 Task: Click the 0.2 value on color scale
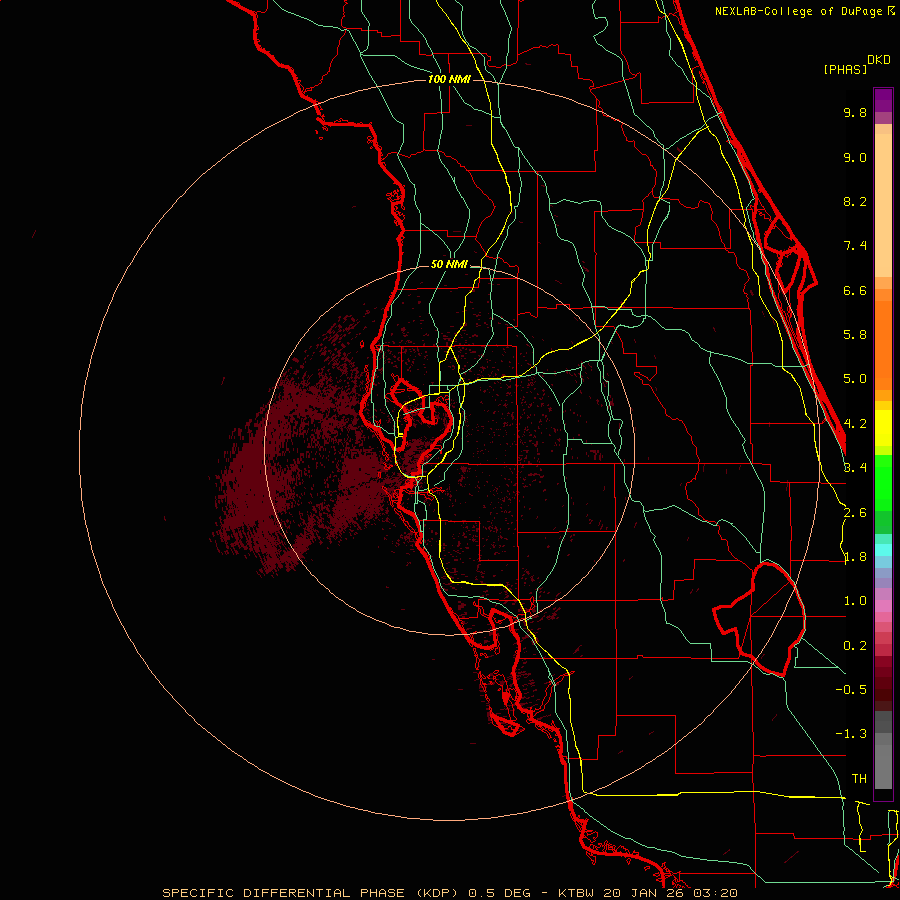click(x=855, y=646)
